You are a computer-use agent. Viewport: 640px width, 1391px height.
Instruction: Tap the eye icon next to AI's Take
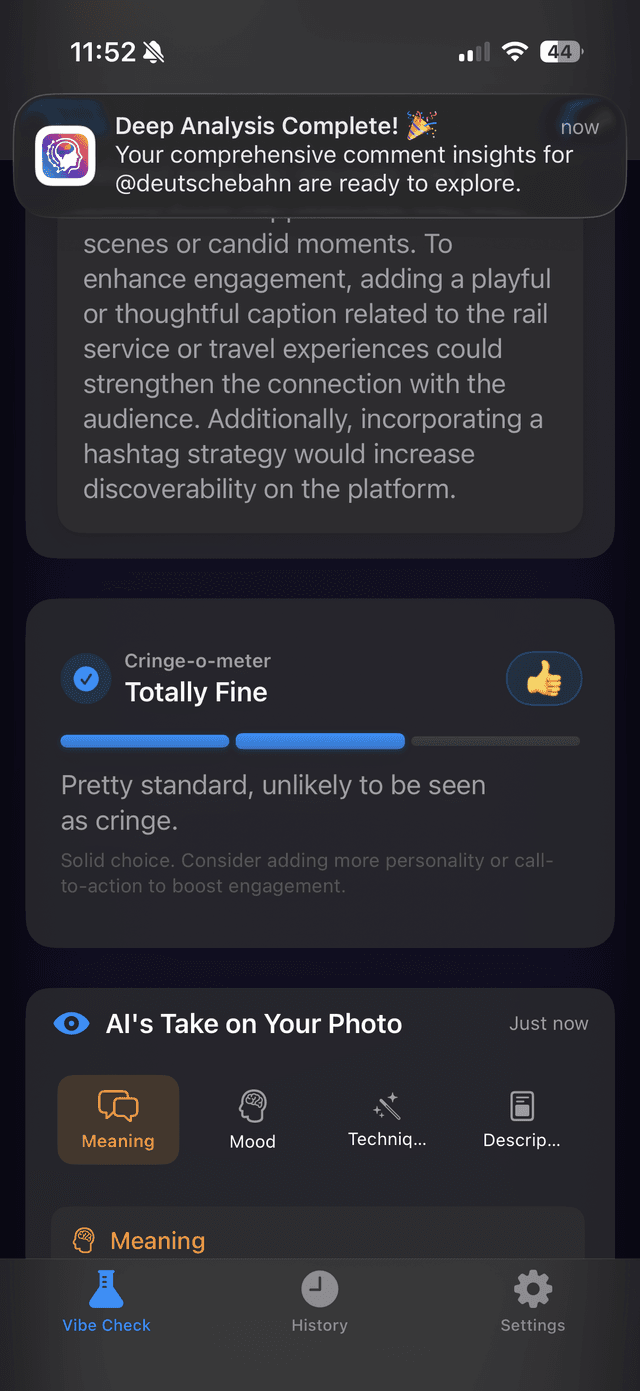pos(71,1023)
